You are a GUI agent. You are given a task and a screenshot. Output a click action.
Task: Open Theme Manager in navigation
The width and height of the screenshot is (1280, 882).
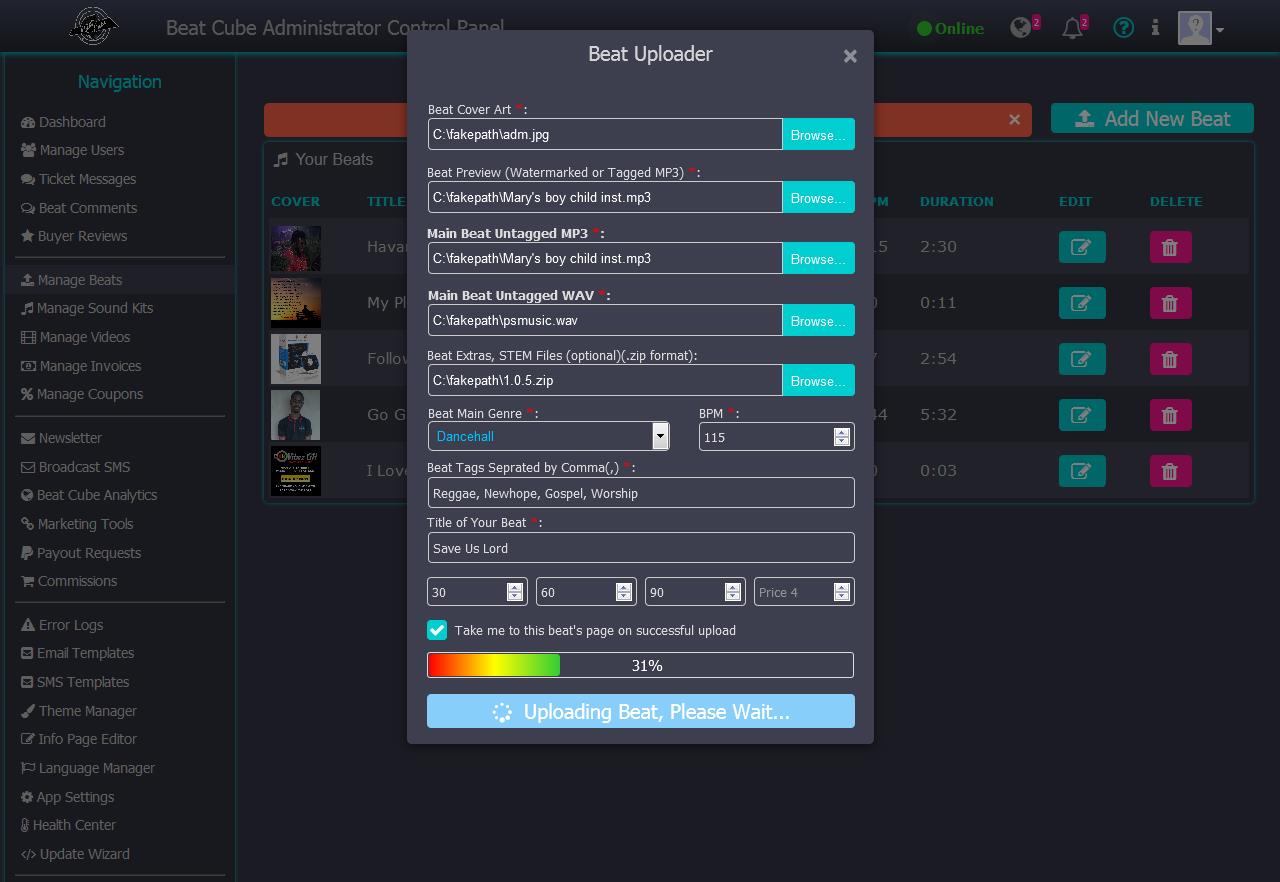pyautogui.click(x=87, y=711)
